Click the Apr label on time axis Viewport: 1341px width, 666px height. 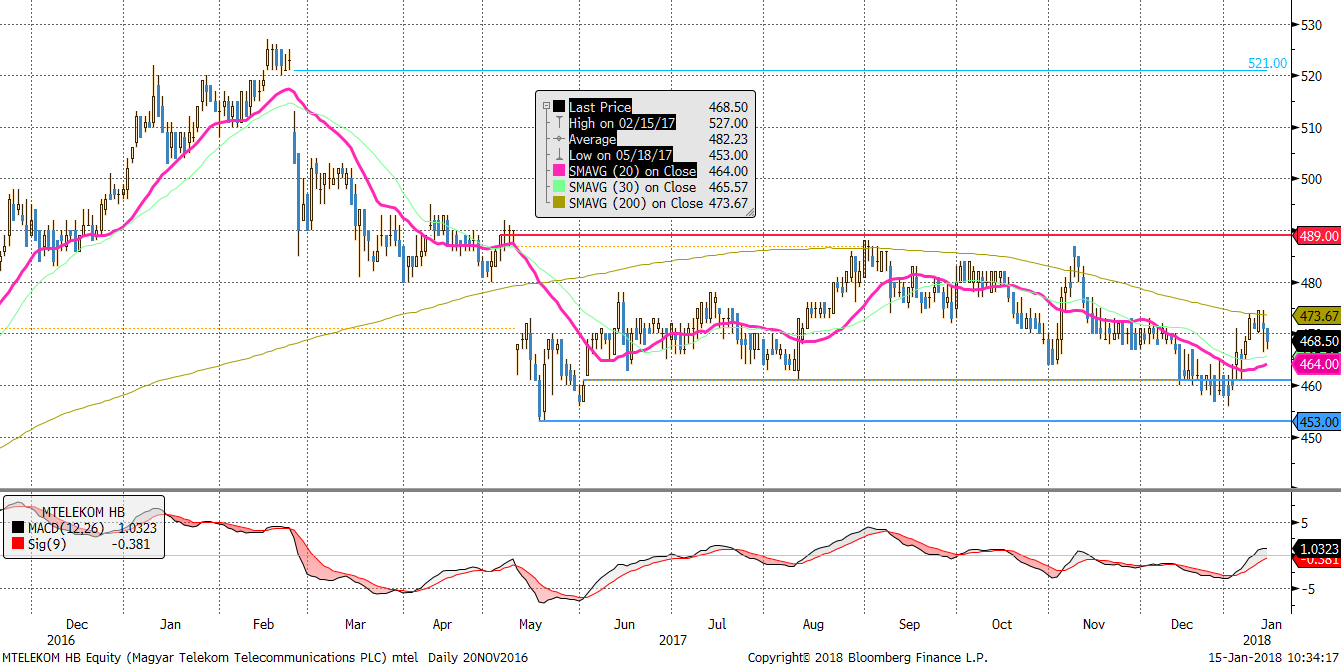pyautogui.click(x=443, y=624)
